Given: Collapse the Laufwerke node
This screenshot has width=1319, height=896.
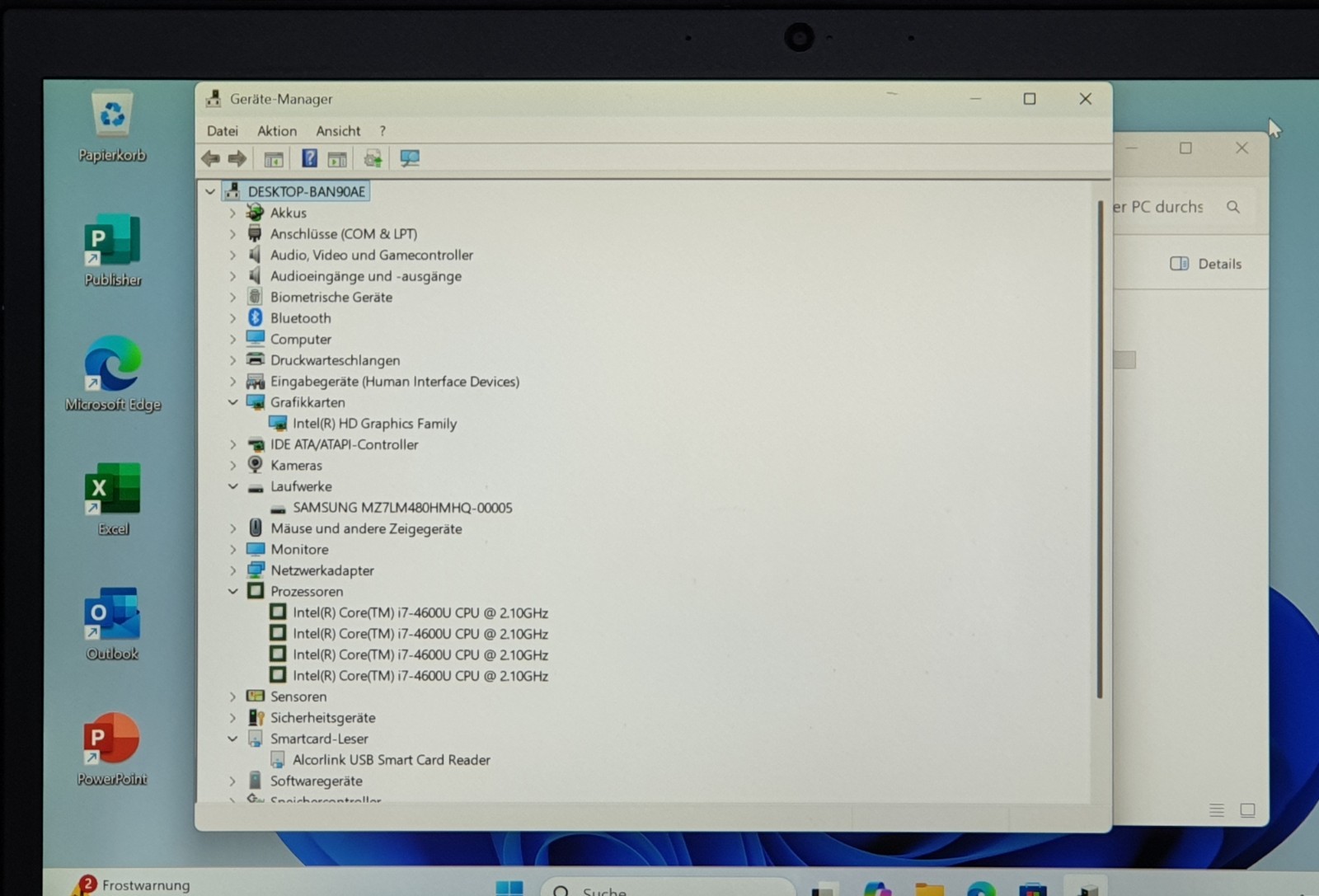Looking at the screenshot, I should pos(232,486).
